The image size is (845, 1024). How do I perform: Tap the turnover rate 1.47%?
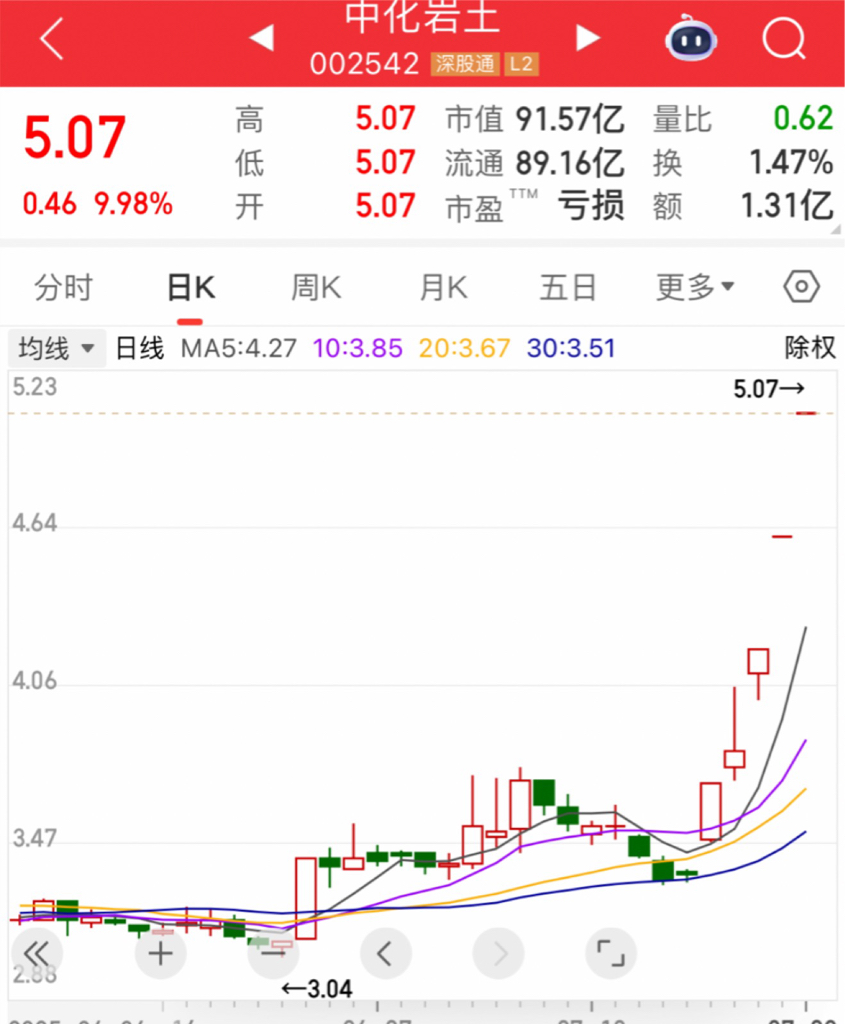[791, 163]
